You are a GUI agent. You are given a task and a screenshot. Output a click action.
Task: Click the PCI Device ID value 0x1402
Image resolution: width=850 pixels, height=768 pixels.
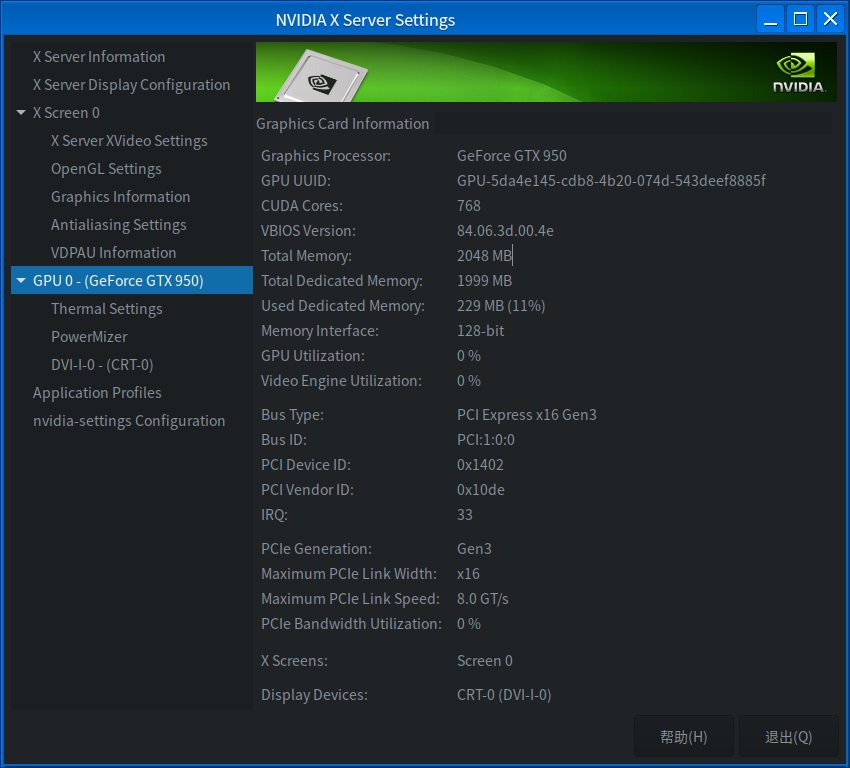(x=480, y=464)
